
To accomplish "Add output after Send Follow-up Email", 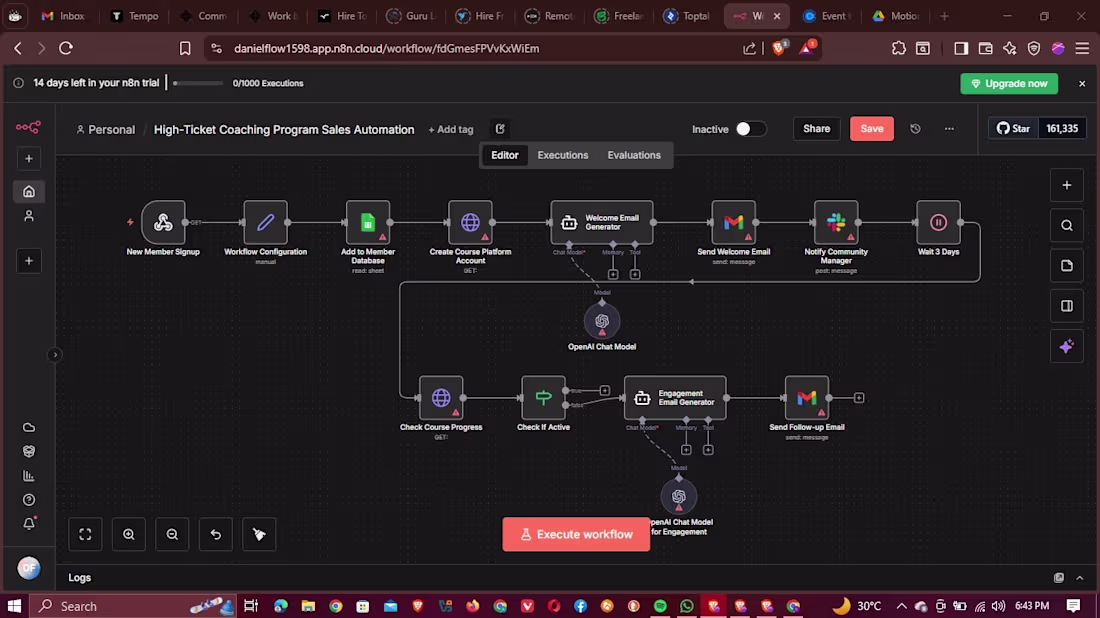I will [859, 398].
